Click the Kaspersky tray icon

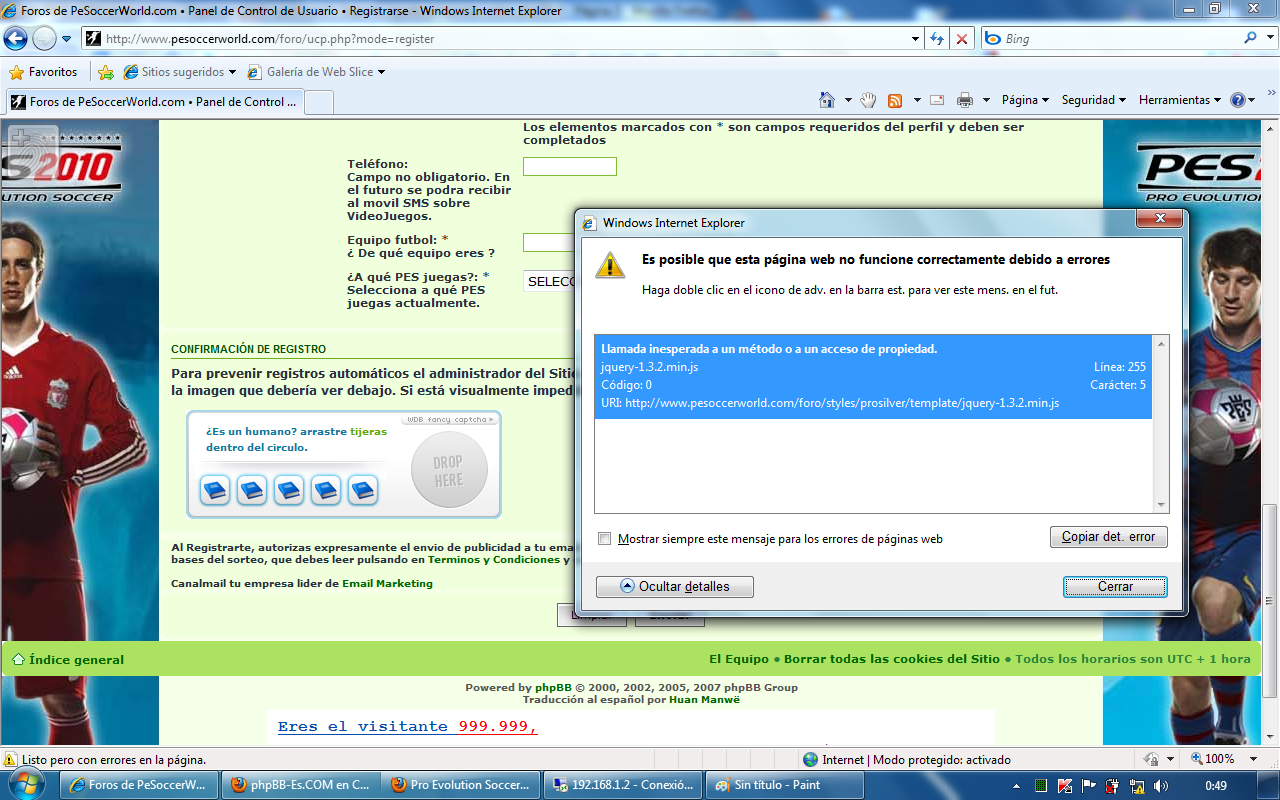(x=1065, y=786)
